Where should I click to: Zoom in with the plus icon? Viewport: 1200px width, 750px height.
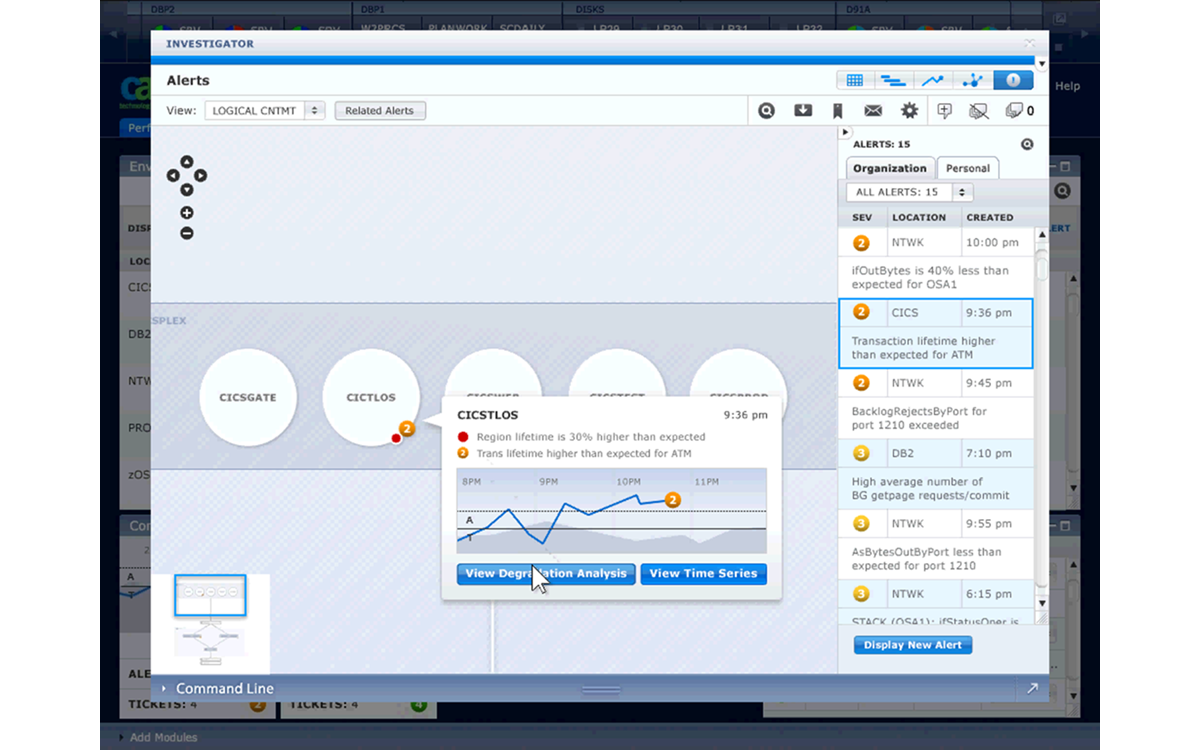pos(187,213)
